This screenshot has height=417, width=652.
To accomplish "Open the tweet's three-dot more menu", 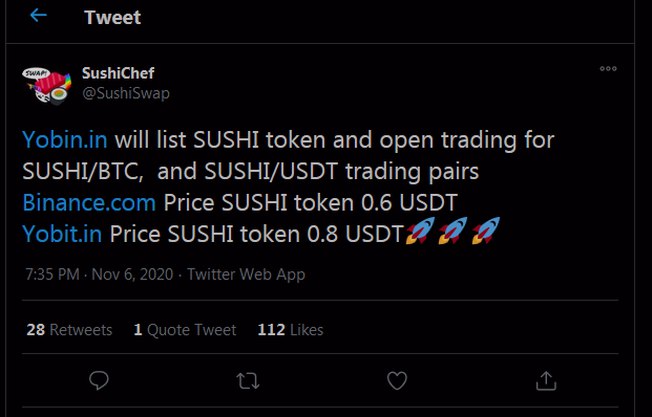I will 608,69.
